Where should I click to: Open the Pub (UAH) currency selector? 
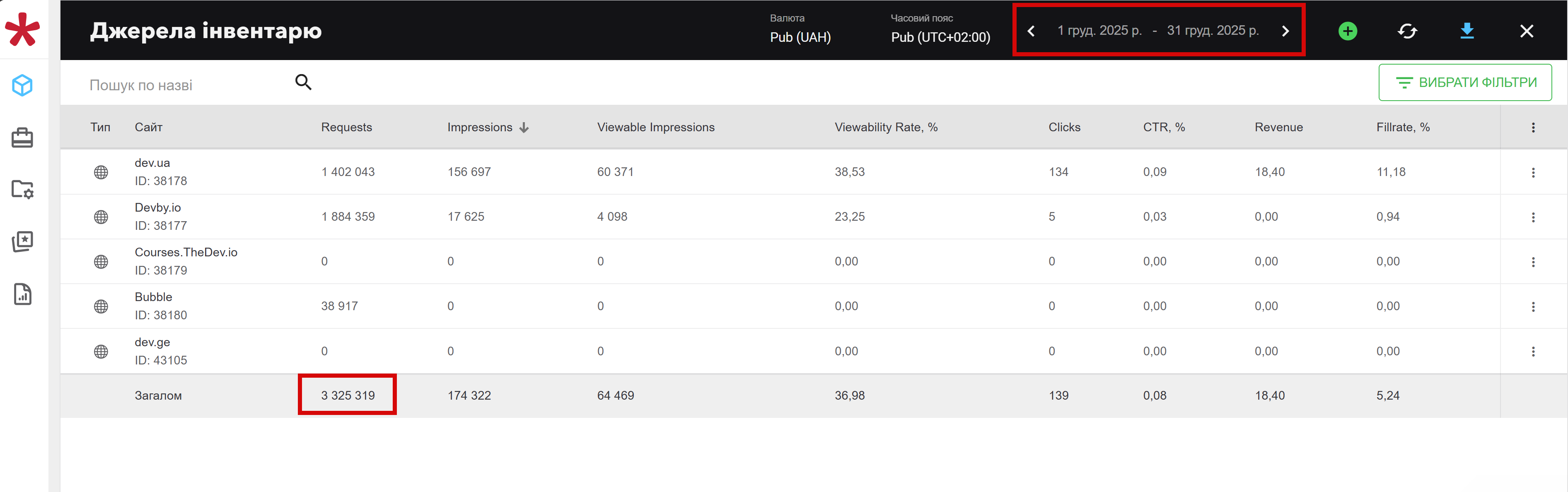point(800,37)
